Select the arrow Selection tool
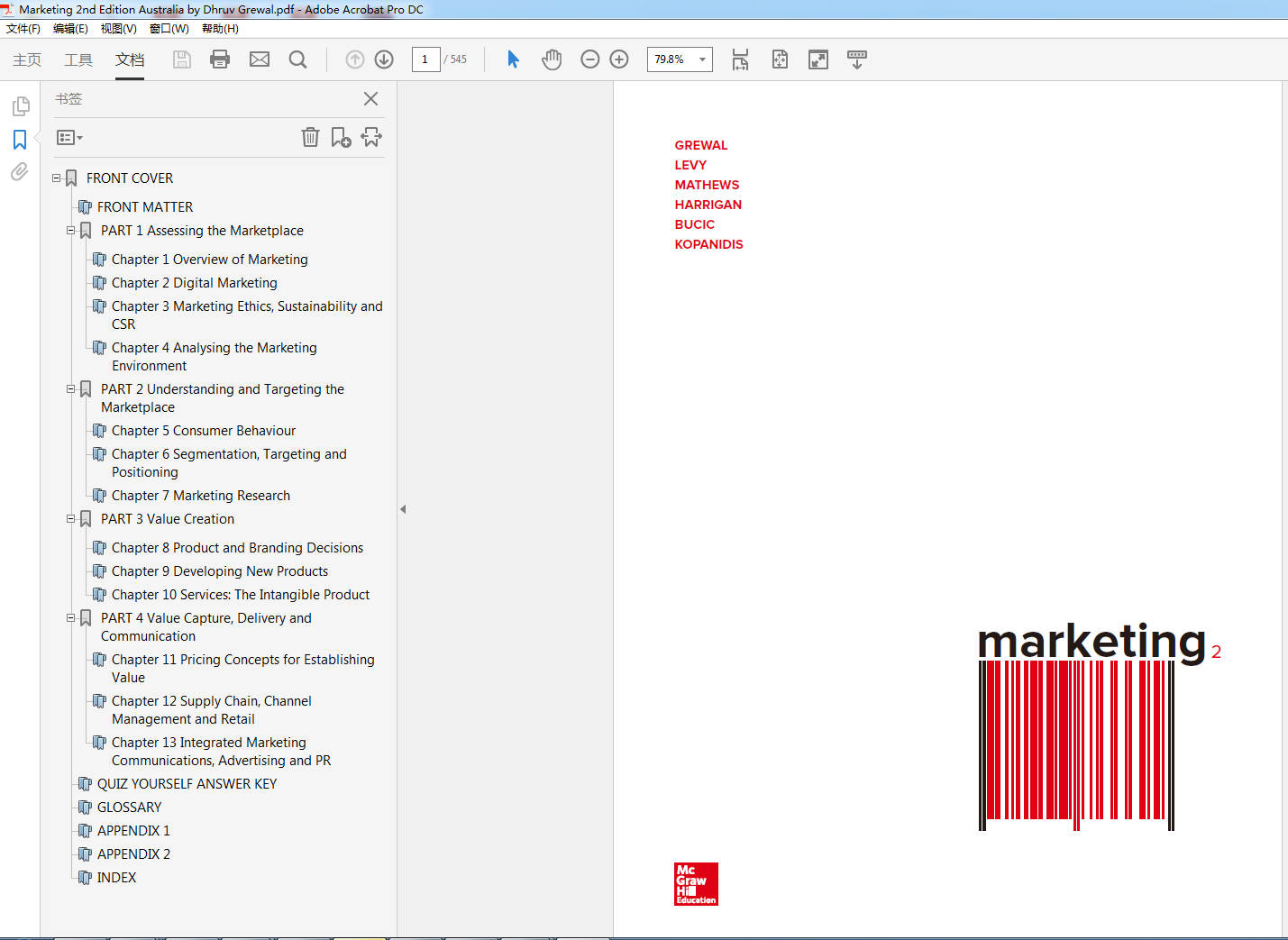The height and width of the screenshot is (940, 1288). (513, 59)
